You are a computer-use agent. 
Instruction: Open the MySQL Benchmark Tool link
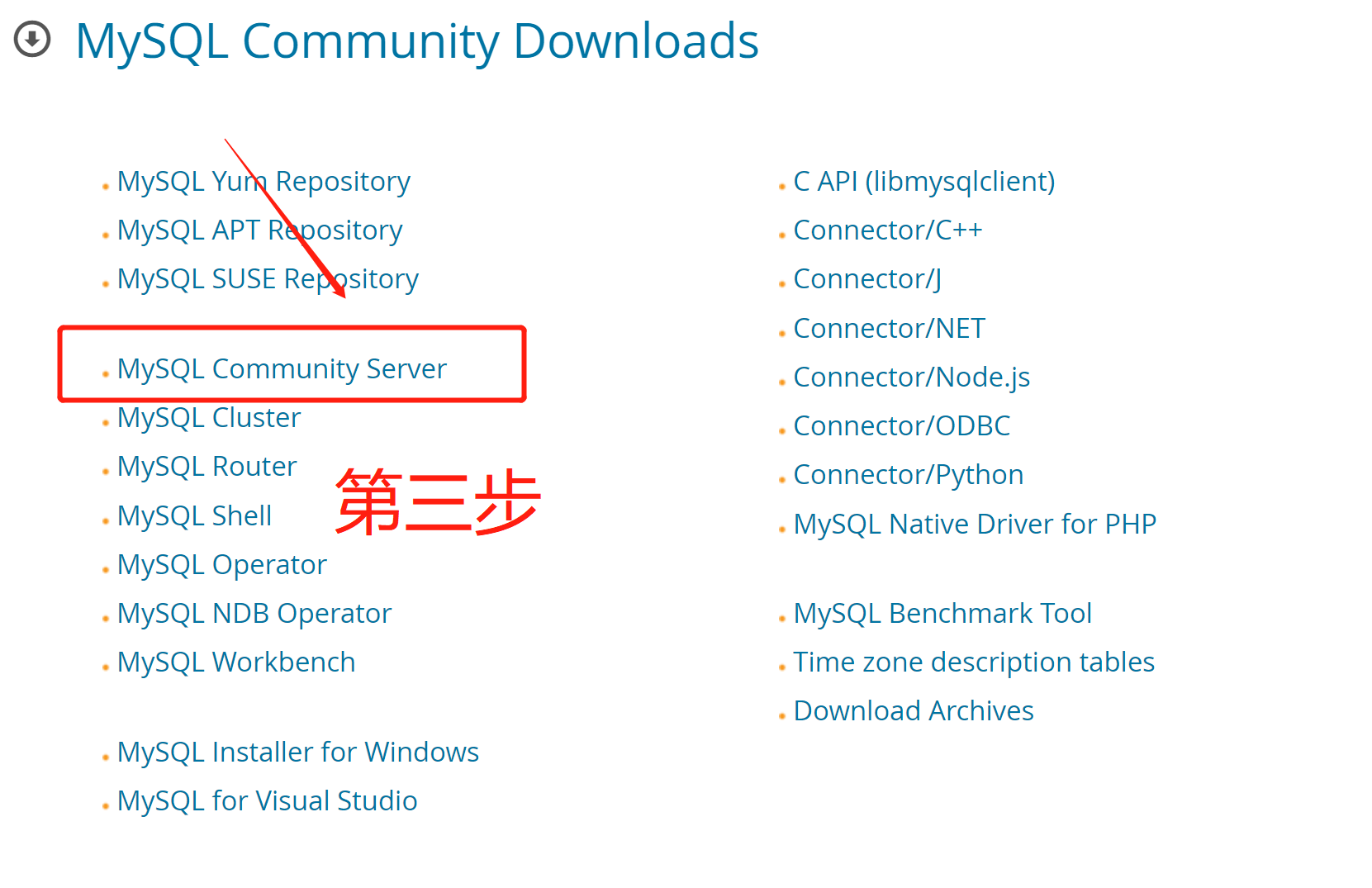[x=942, y=614]
